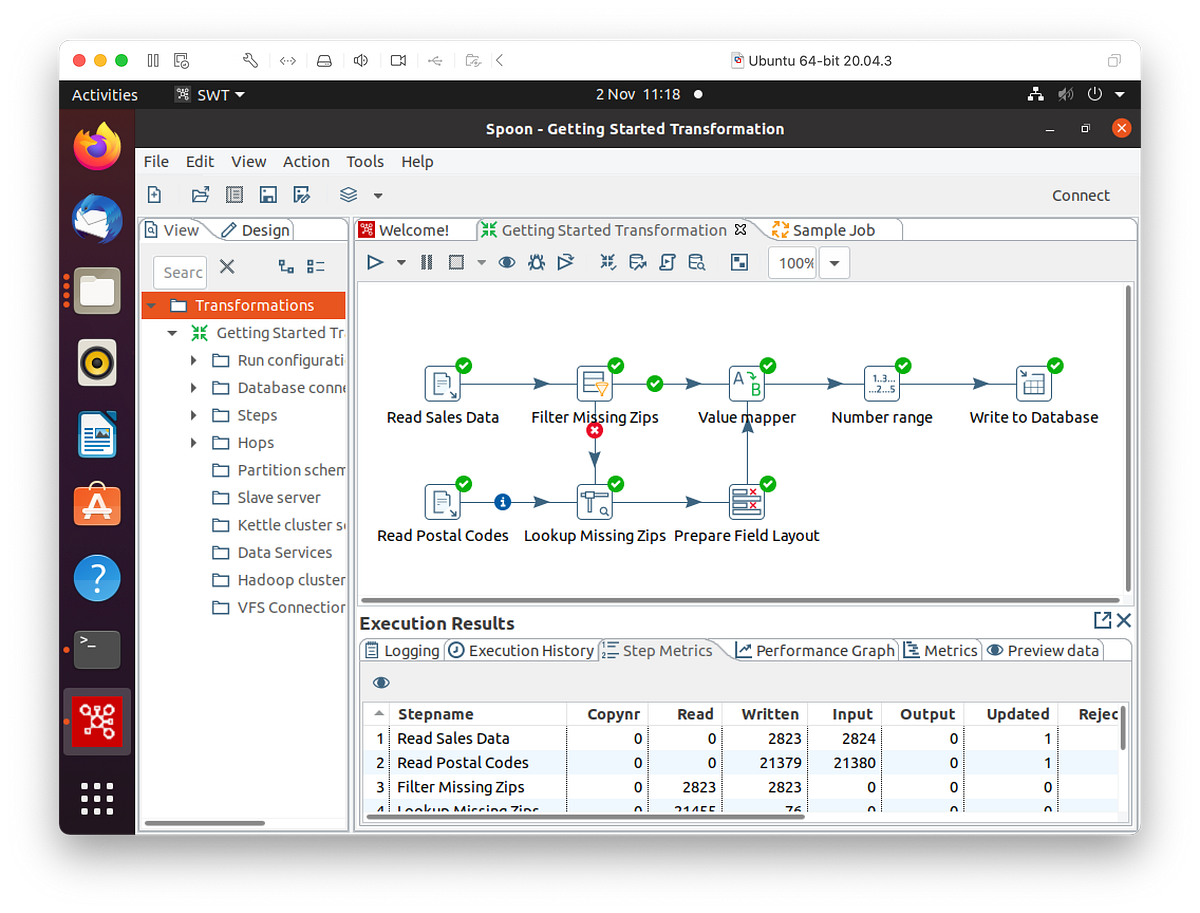The height and width of the screenshot is (913, 1200).
Task: Save the transformation with the save icon
Action: 268,194
